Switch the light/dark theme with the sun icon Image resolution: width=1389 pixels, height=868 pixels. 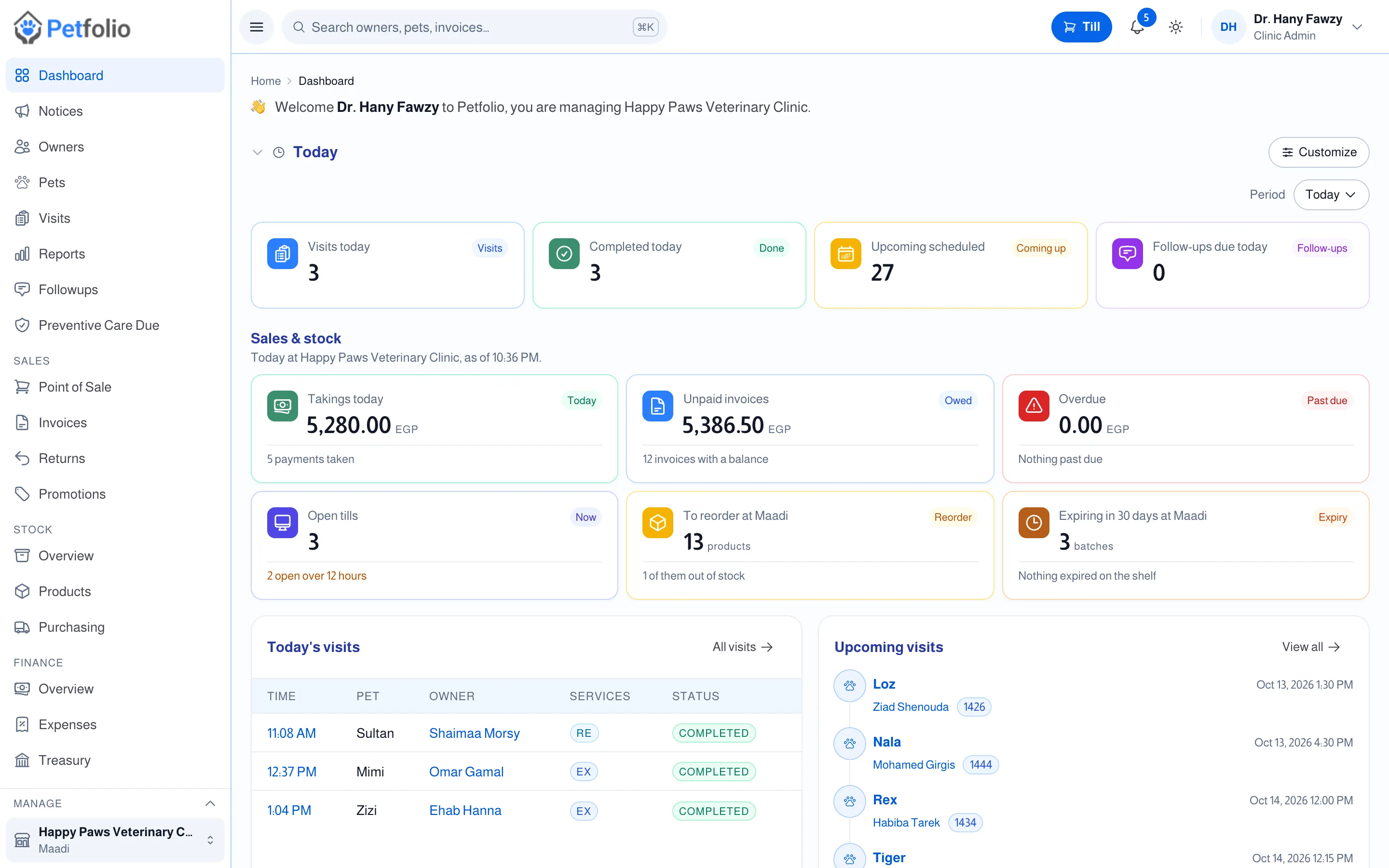(x=1175, y=27)
